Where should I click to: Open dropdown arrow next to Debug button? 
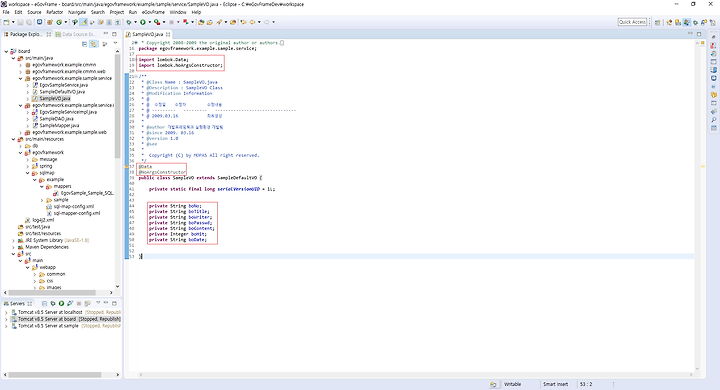coord(135,22)
